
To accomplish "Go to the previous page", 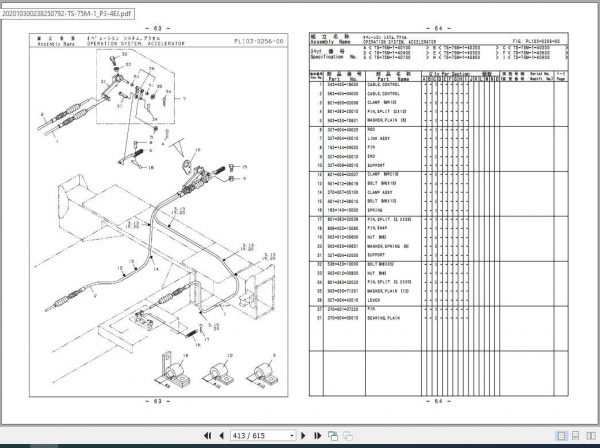I will (x=221, y=435).
